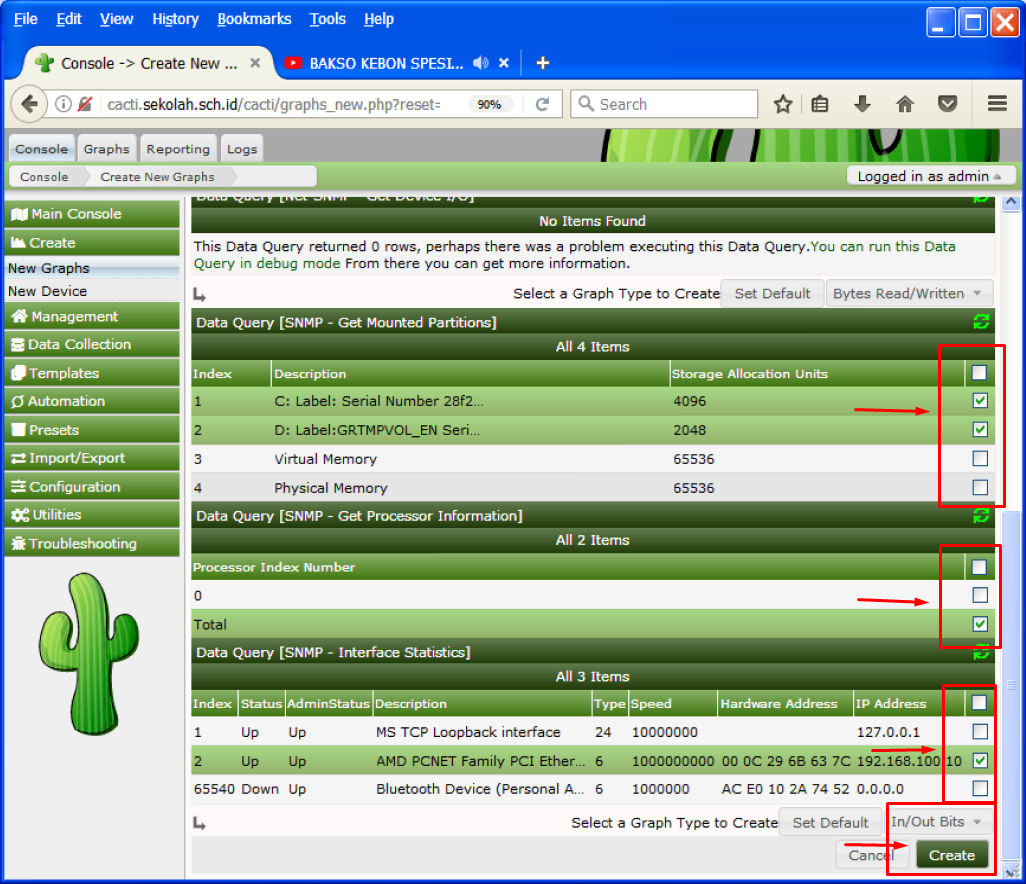
Task: Uncheck the Total processor checkbox
Action: (x=980, y=624)
